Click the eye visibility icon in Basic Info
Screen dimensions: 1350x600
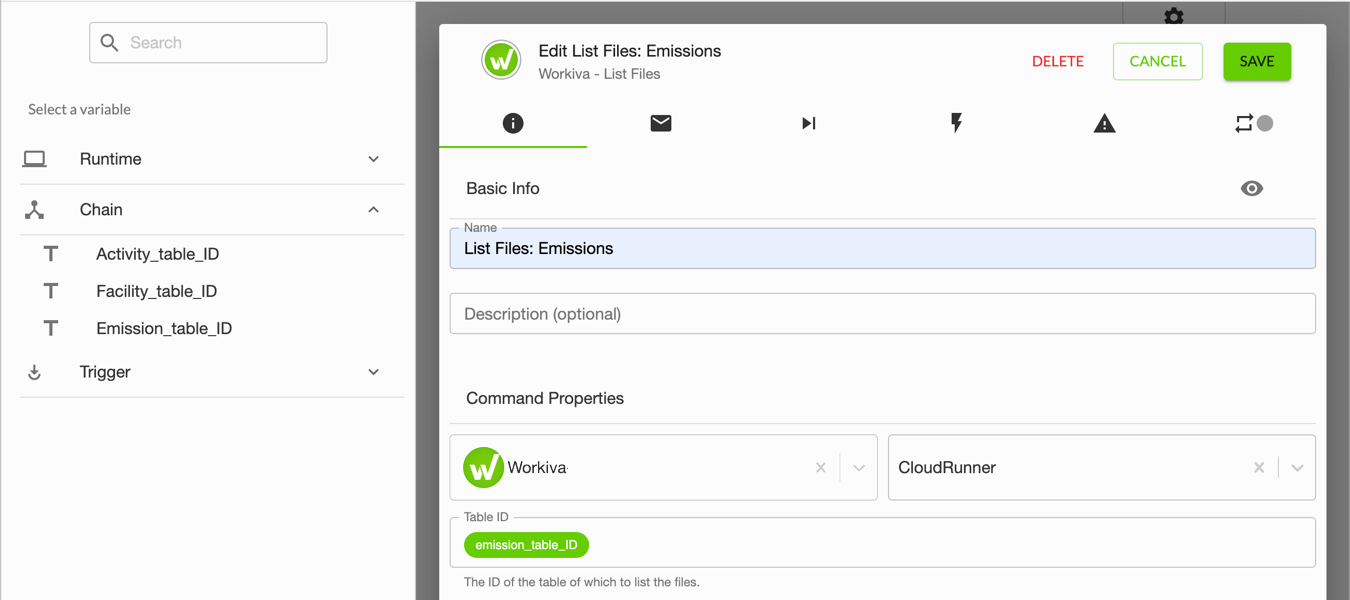1252,188
